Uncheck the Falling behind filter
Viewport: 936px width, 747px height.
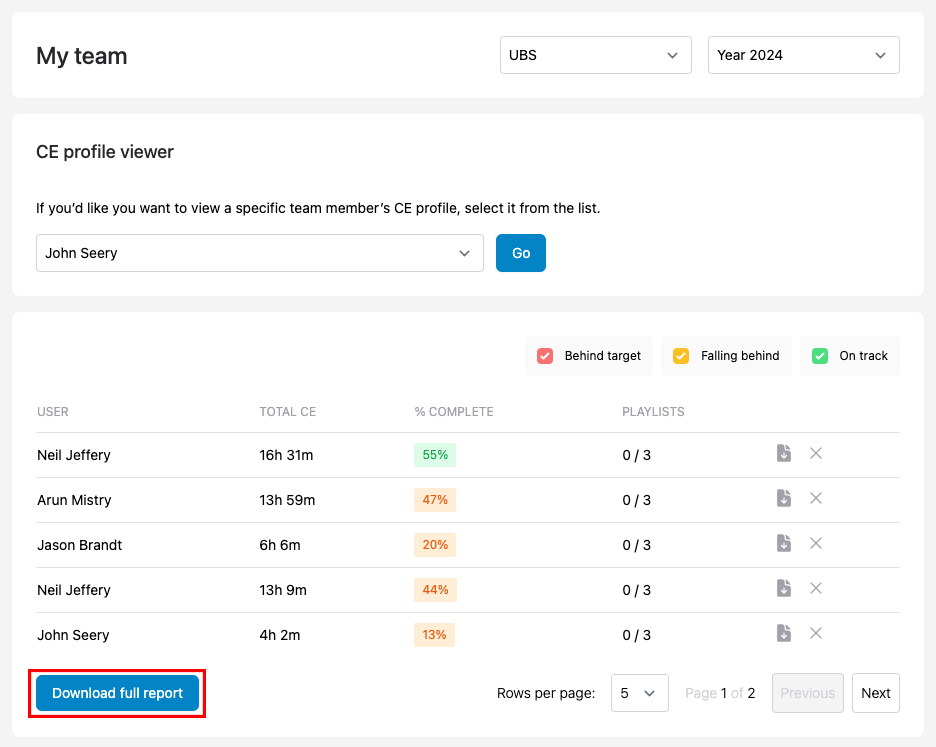point(681,356)
